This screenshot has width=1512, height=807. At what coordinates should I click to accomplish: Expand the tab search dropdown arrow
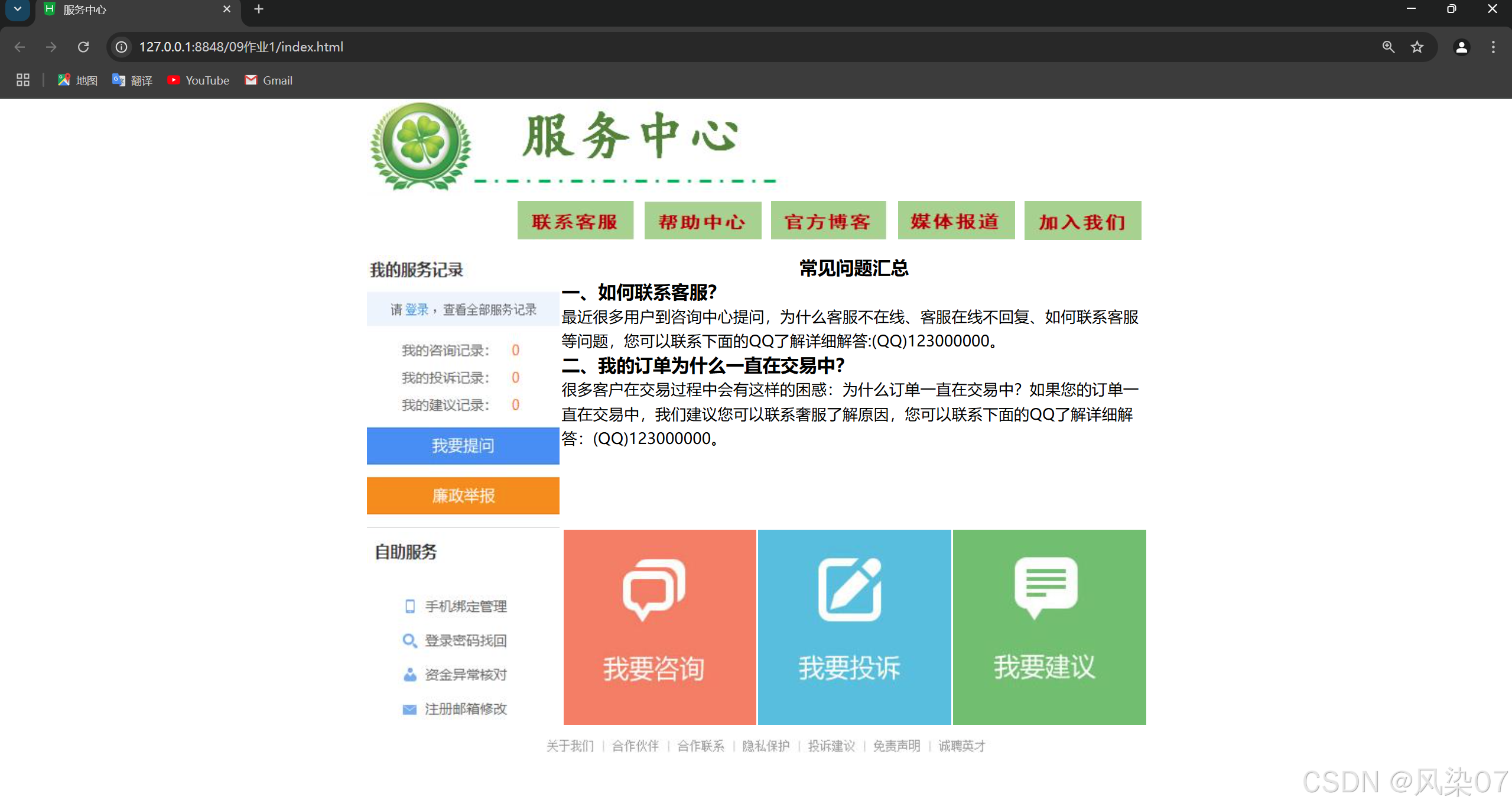(x=17, y=9)
